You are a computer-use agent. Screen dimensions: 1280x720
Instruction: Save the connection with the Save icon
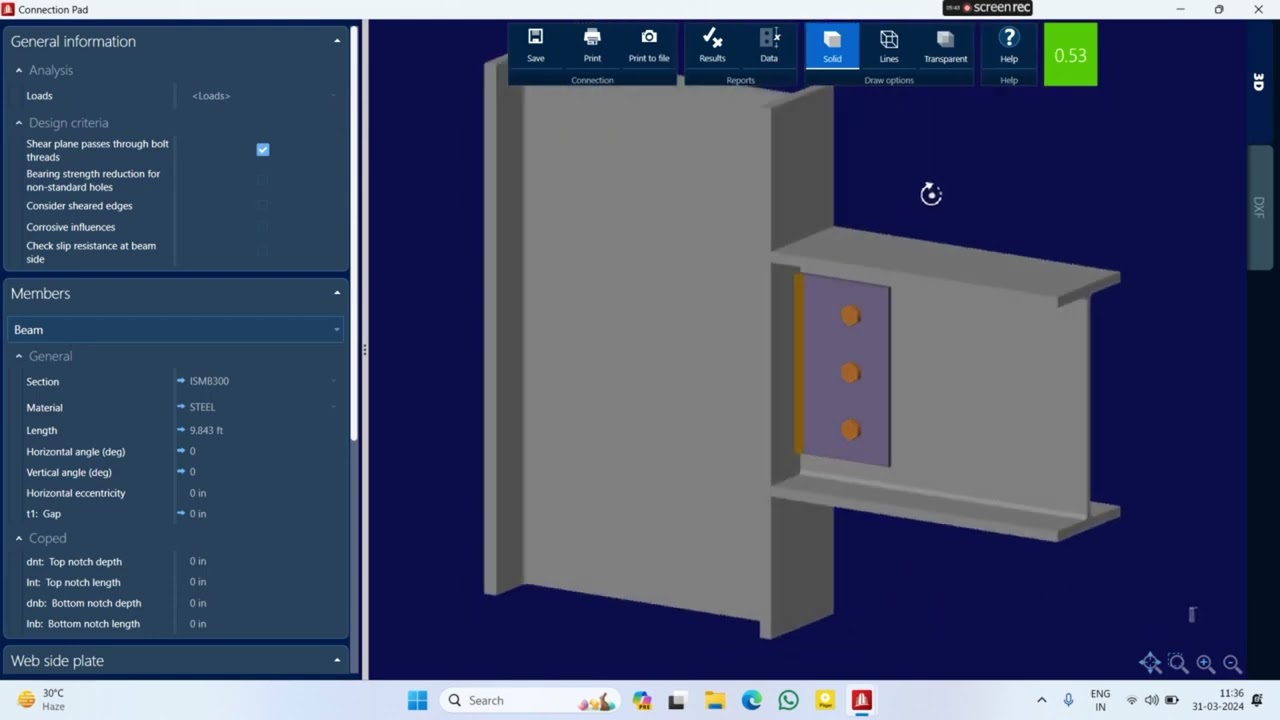pyautogui.click(x=536, y=46)
